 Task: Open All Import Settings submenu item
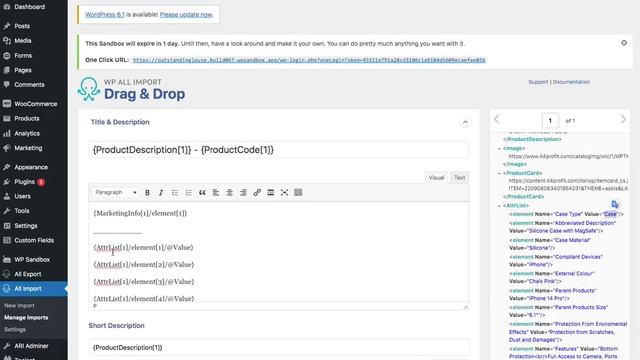[15, 329]
